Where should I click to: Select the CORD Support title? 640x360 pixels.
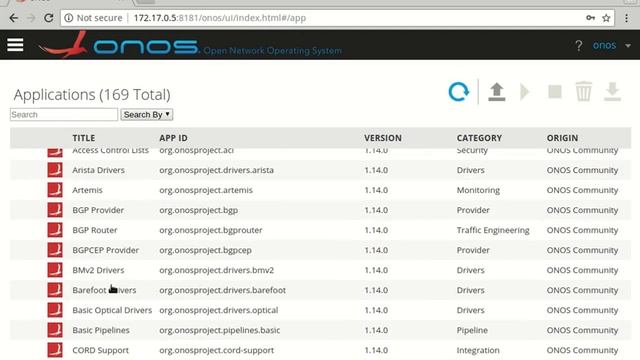click(100, 350)
